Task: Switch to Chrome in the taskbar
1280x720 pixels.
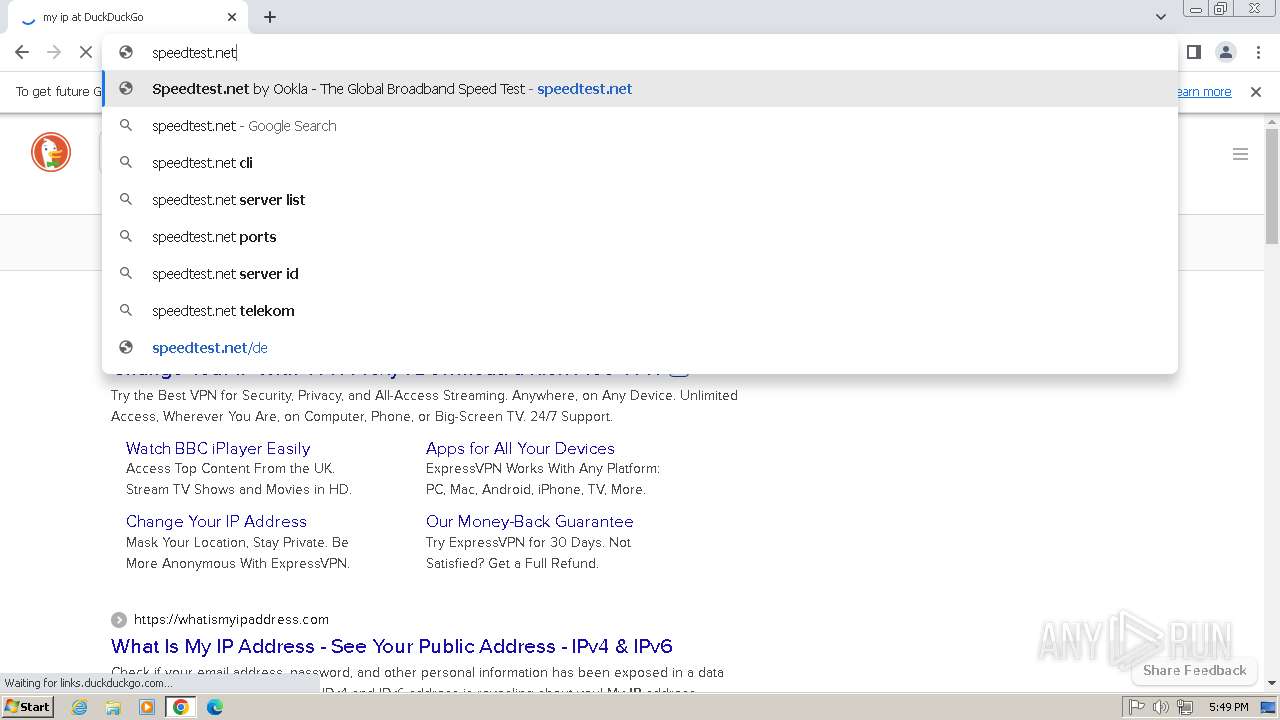Action: coord(181,707)
